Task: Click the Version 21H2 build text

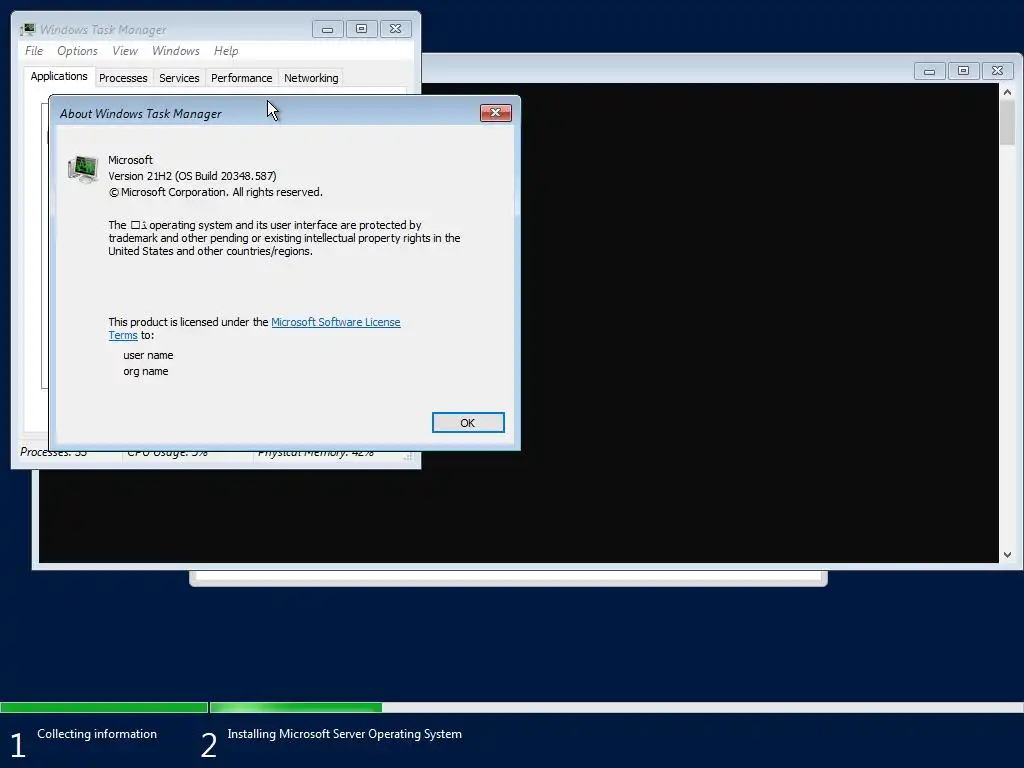Action: [x=192, y=176]
